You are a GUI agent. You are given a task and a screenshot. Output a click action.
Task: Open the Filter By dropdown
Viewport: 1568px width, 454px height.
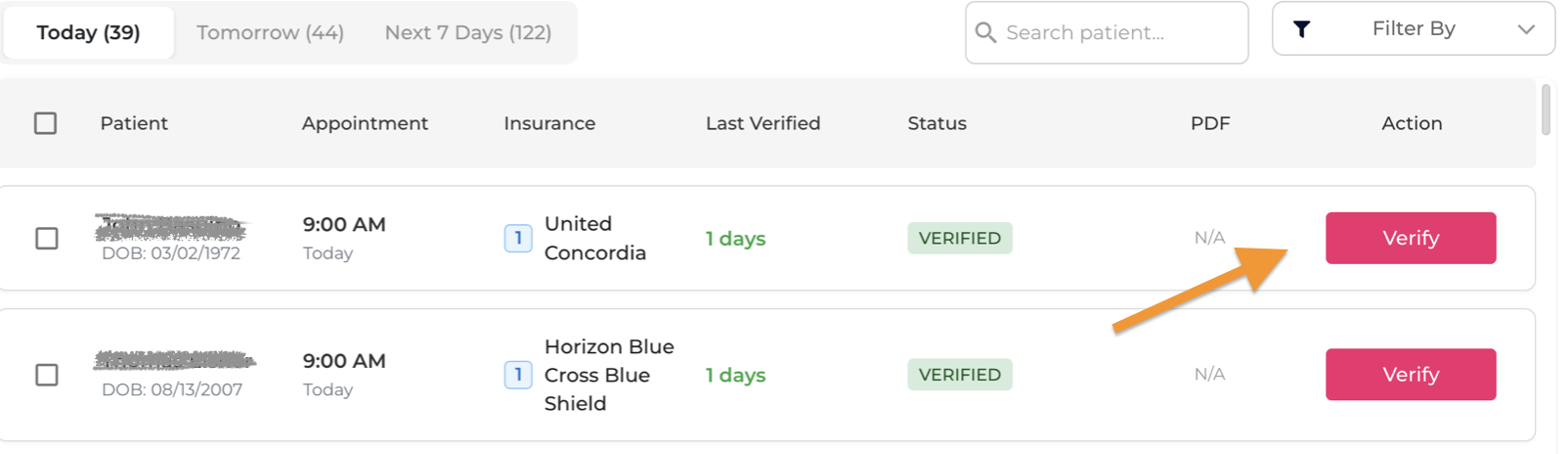1413,29
